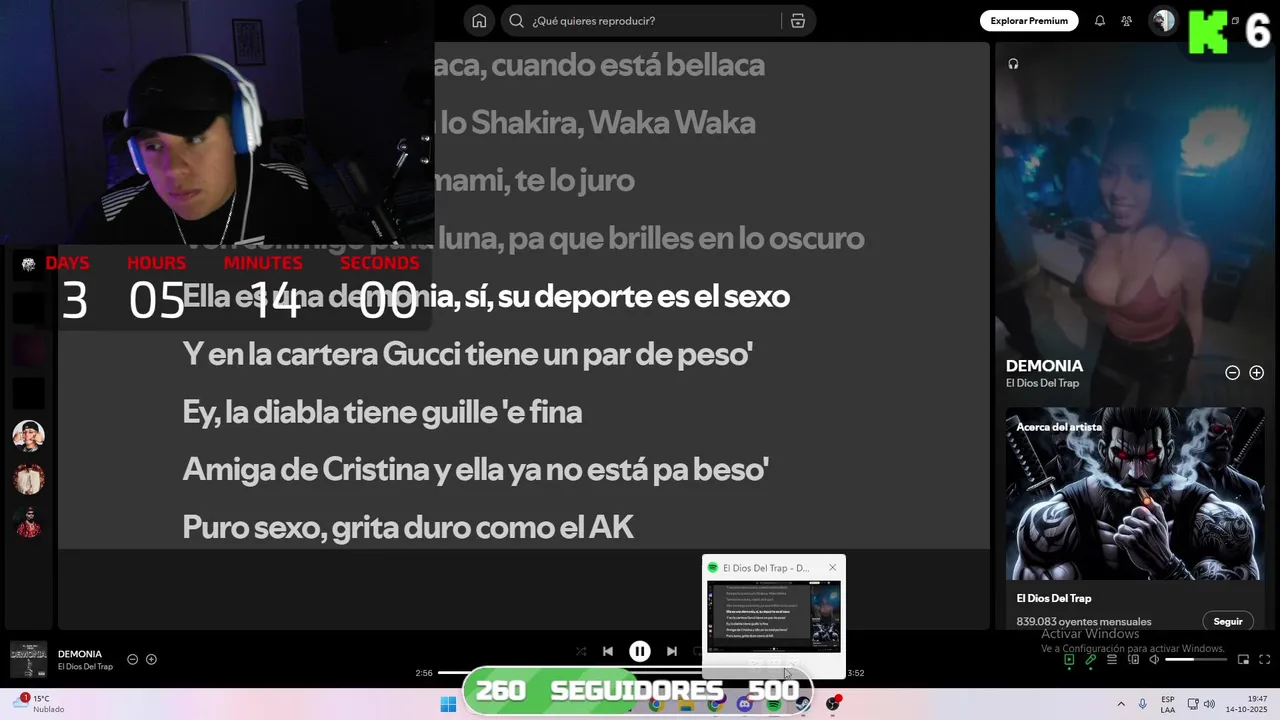Click Seguir button for artist

coord(1227,621)
